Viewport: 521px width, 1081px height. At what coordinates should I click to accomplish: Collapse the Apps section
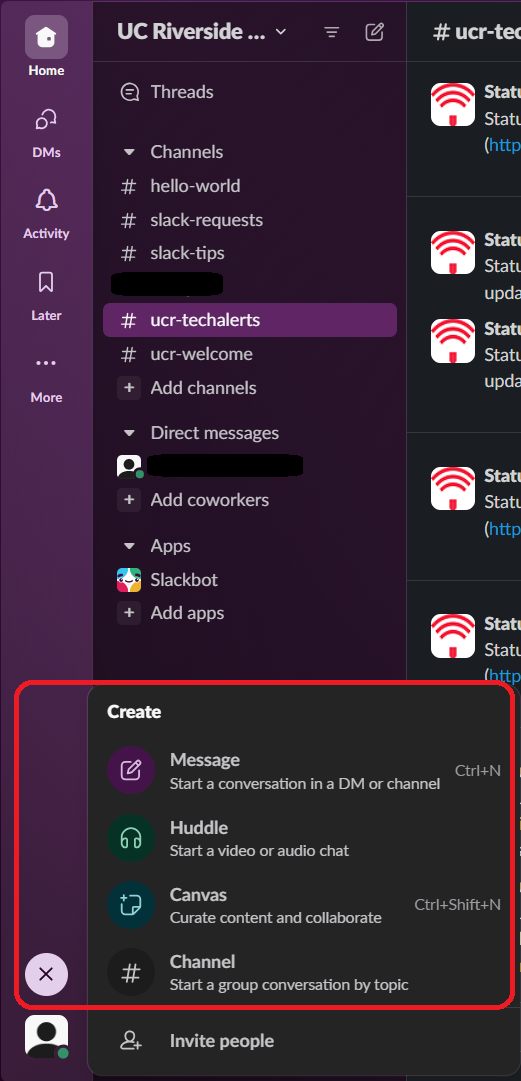[x=129, y=546]
